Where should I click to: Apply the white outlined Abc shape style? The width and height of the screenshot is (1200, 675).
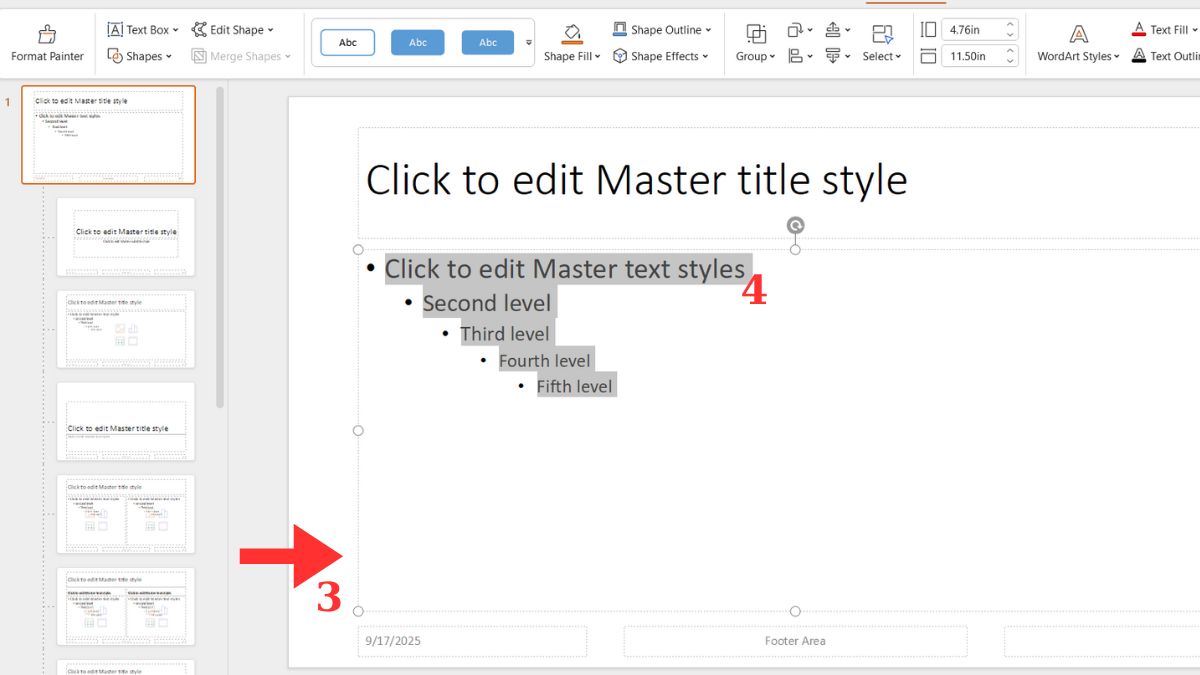pos(348,43)
